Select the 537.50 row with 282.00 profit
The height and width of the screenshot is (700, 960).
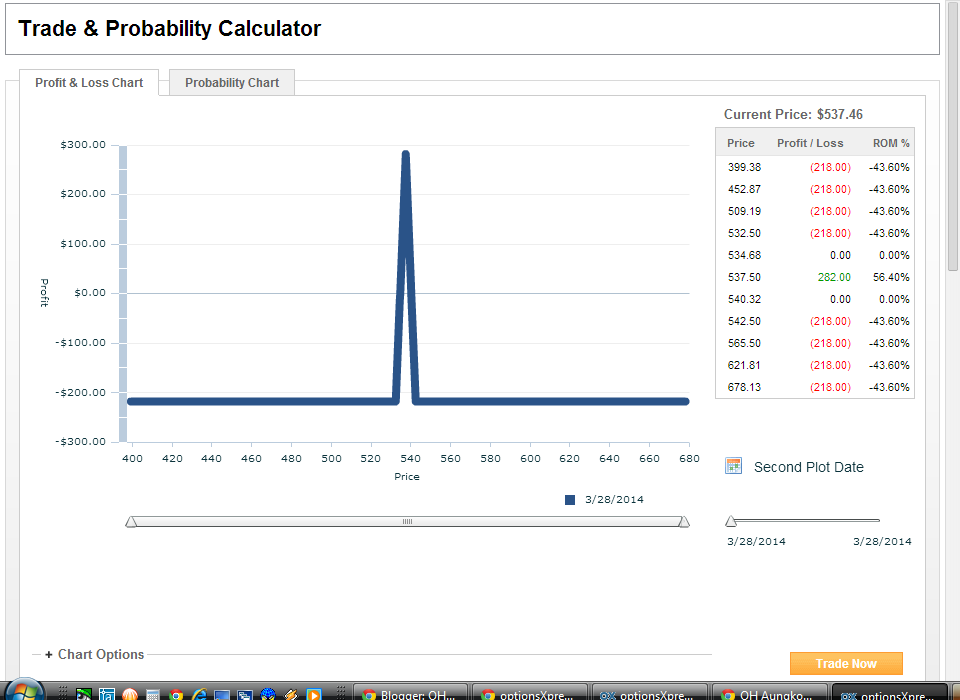[815, 277]
